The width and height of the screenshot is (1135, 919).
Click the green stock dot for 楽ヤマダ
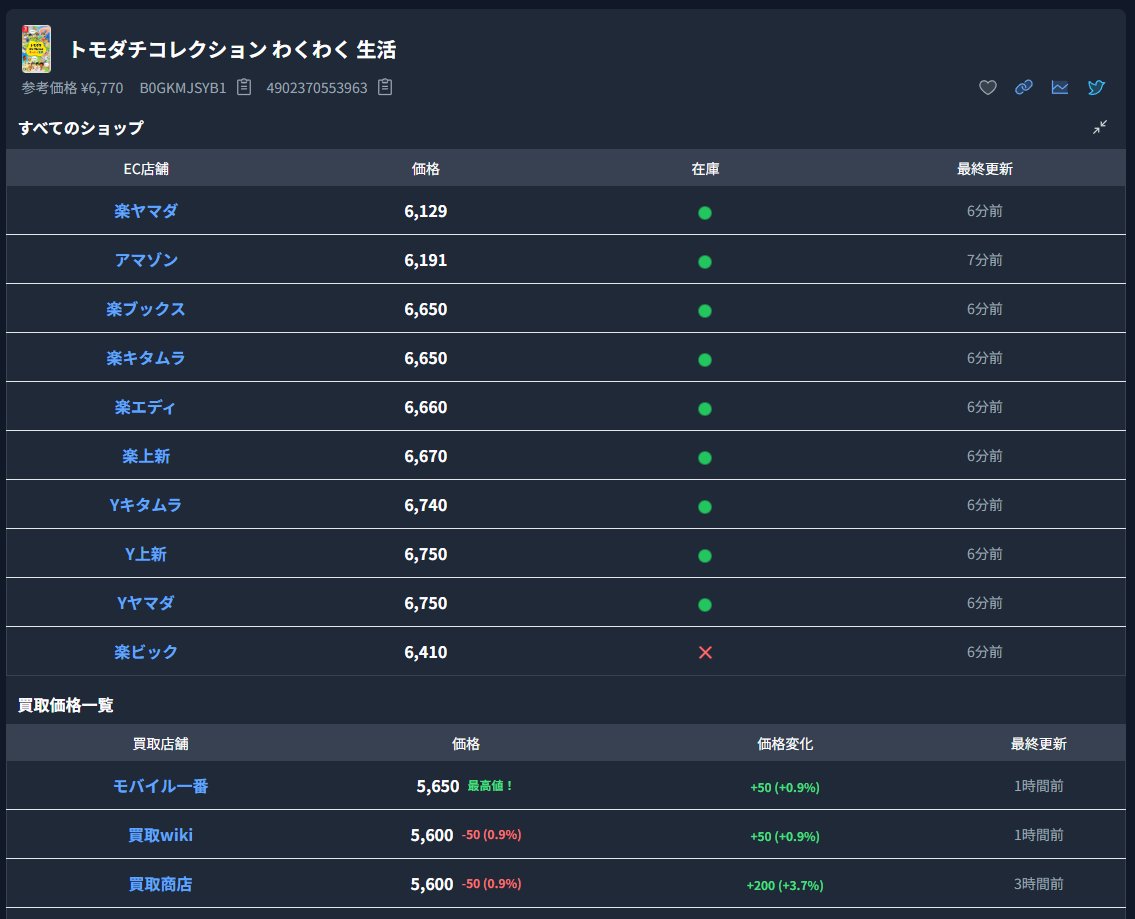tap(704, 213)
